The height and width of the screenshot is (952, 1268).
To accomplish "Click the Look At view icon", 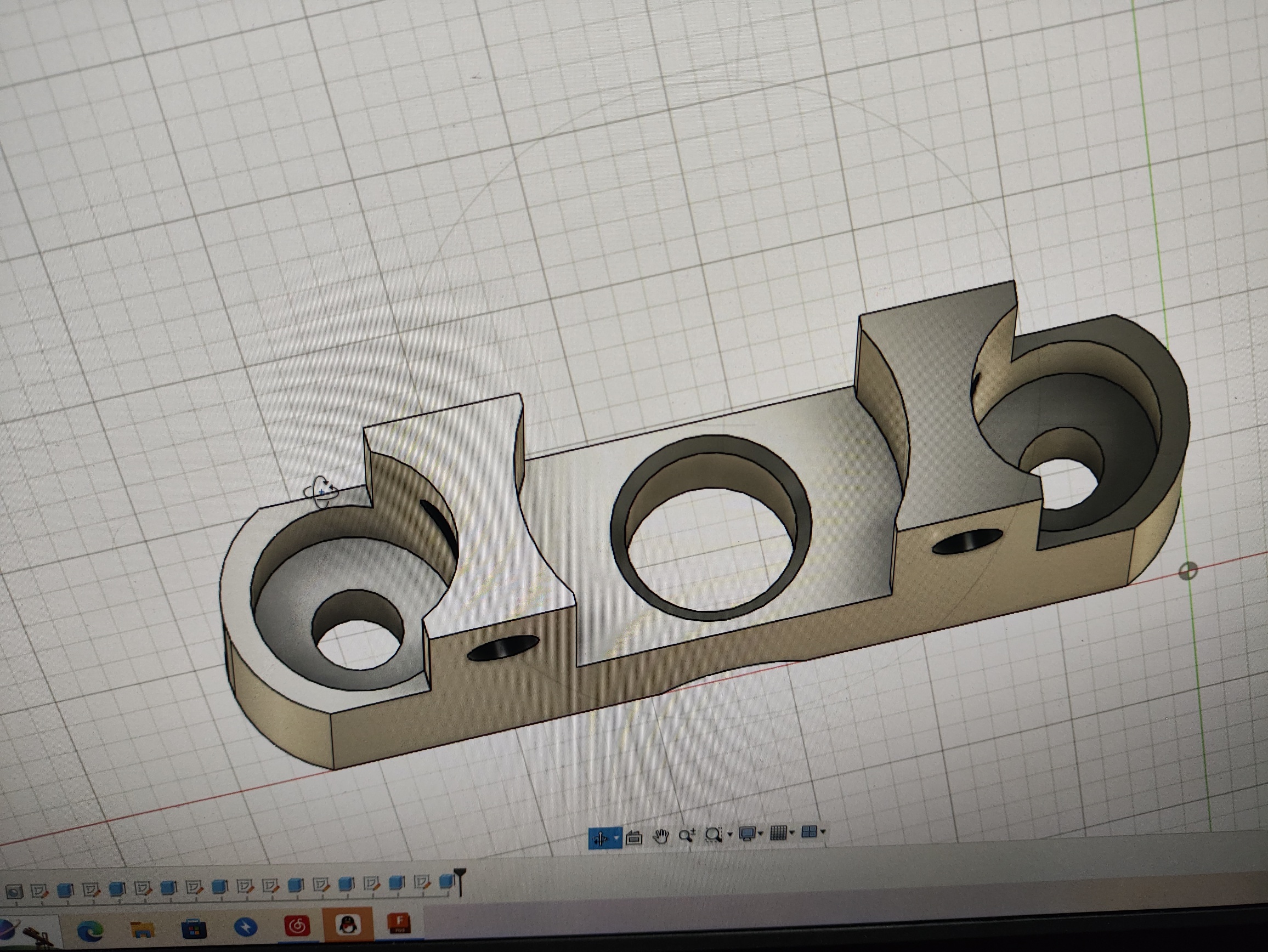I will click(634, 838).
